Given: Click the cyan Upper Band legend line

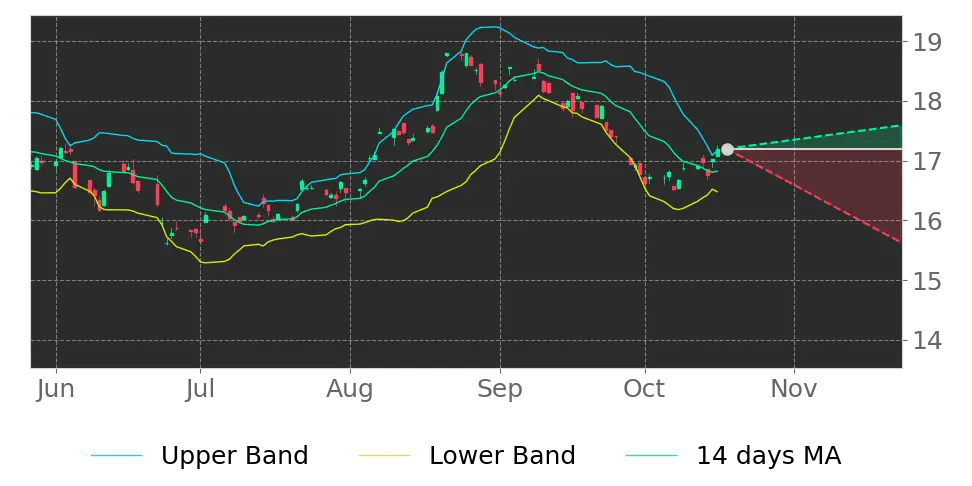Looking at the screenshot, I should click(117, 456).
